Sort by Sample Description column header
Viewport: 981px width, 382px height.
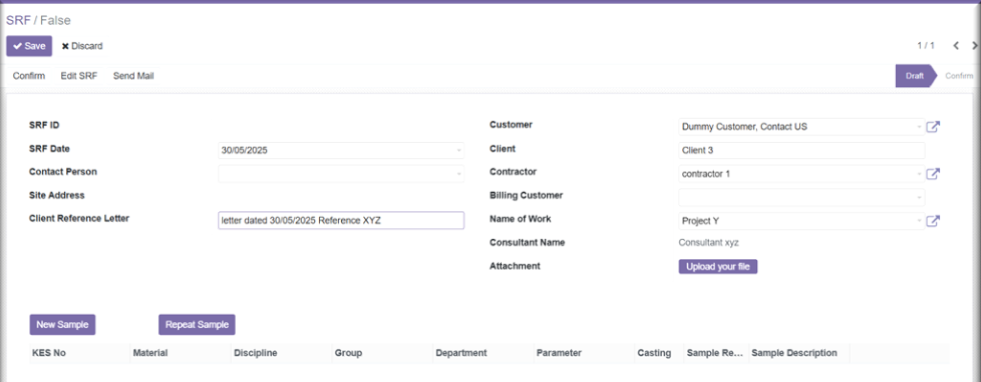798,353
